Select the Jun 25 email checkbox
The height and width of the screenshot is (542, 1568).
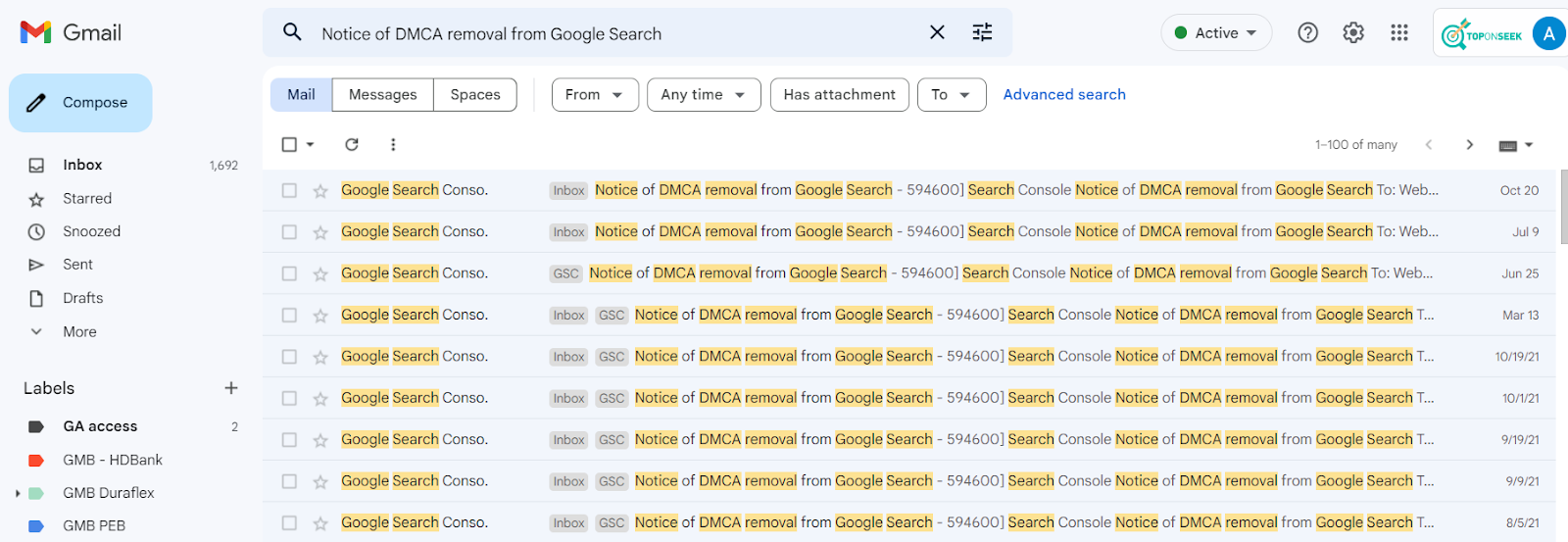pyautogui.click(x=289, y=273)
